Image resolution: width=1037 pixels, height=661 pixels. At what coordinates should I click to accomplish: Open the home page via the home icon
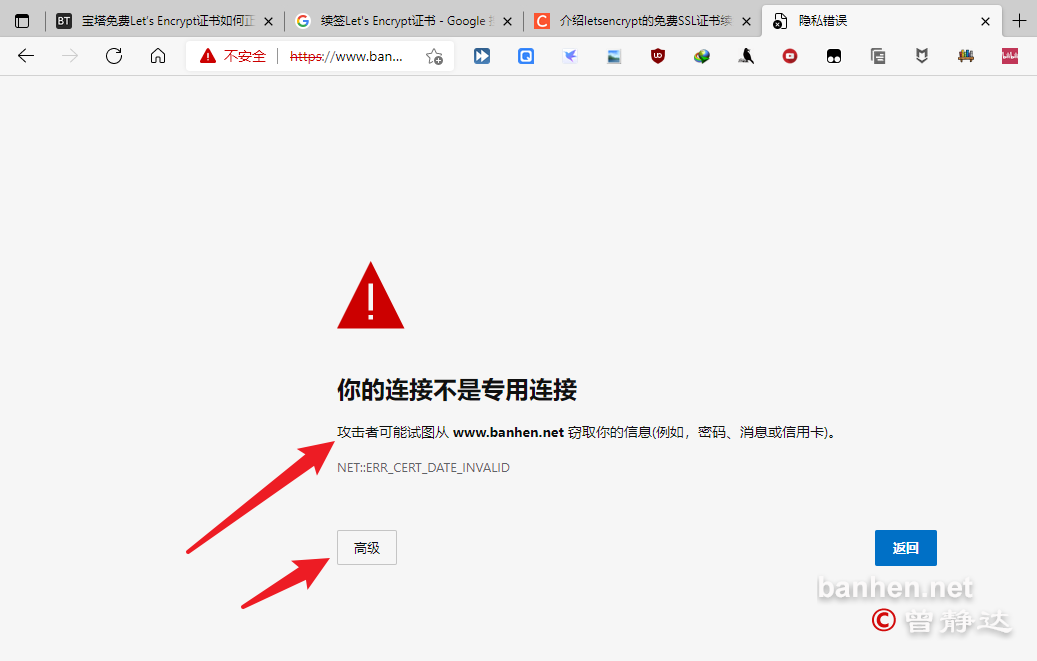point(157,56)
